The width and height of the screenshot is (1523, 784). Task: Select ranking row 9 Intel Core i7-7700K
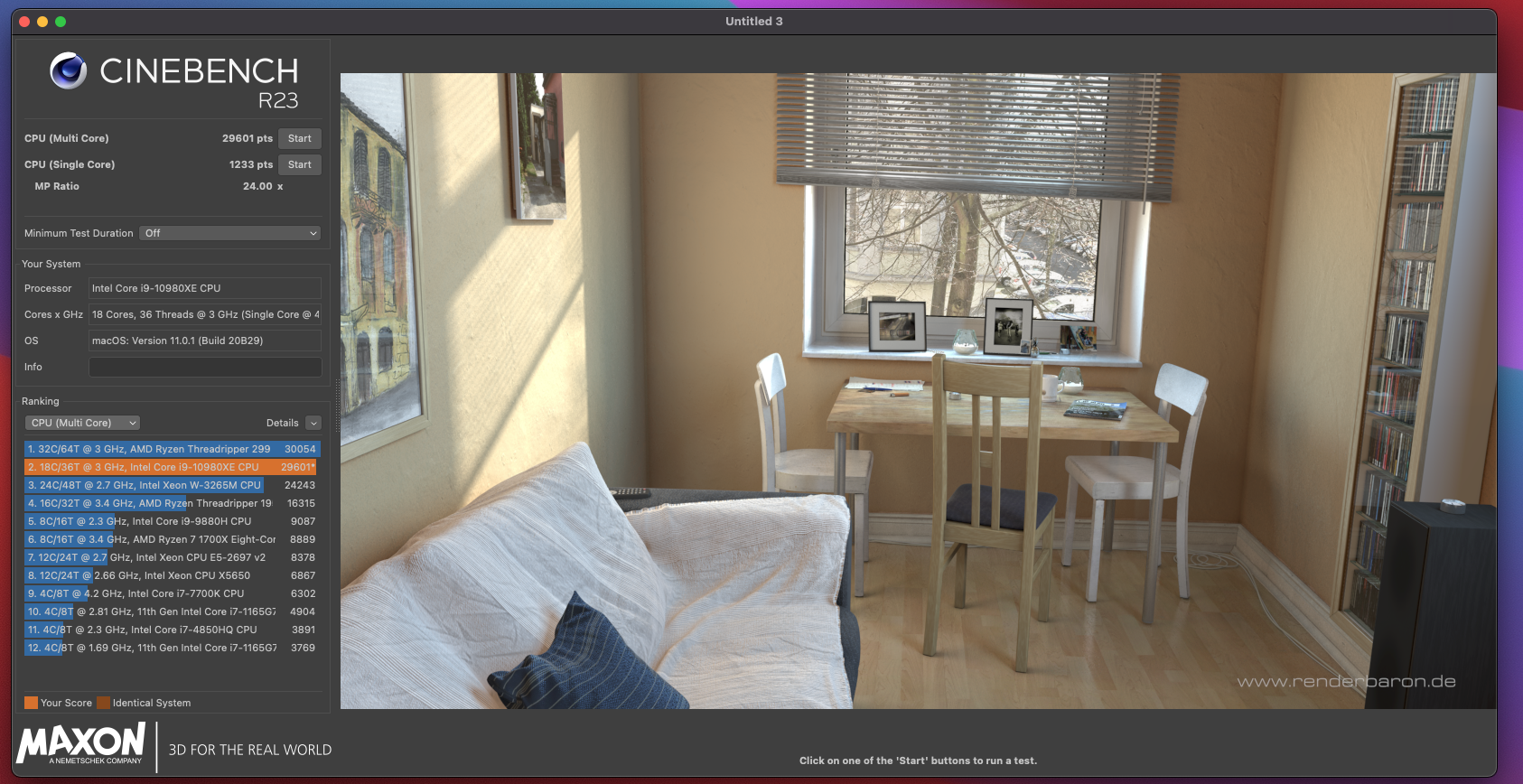pyautogui.click(x=172, y=593)
